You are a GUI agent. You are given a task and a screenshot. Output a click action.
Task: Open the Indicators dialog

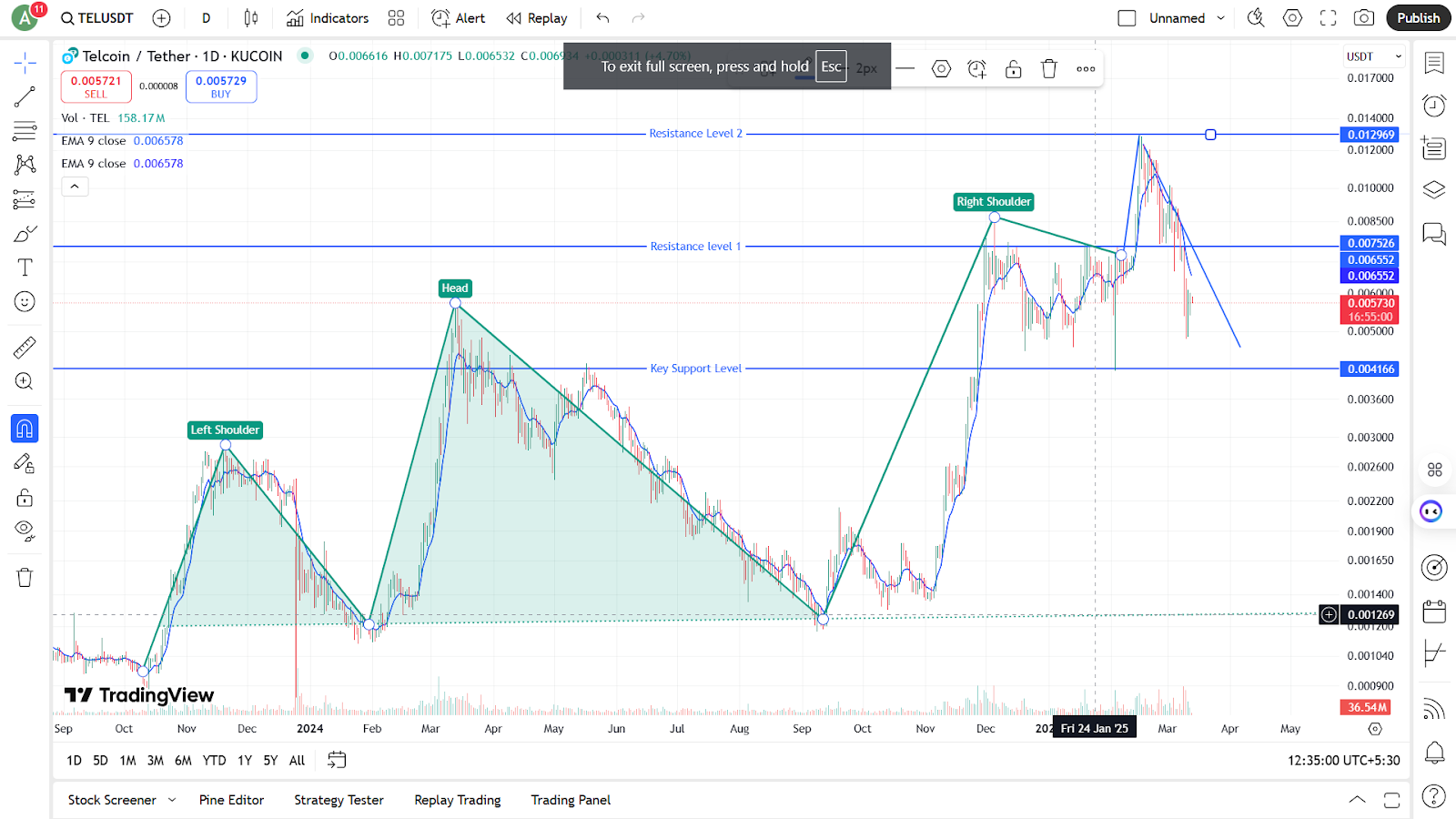tap(328, 18)
